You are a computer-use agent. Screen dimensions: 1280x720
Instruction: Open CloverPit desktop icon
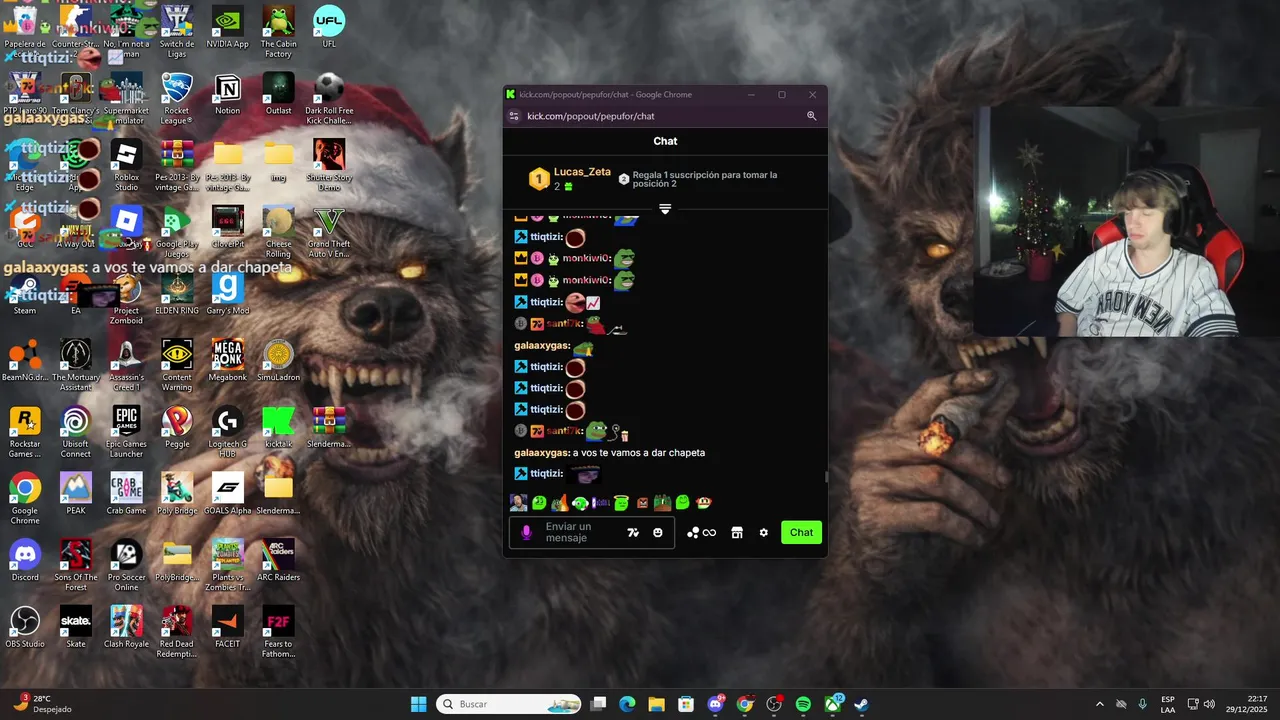pyautogui.click(x=228, y=227)
